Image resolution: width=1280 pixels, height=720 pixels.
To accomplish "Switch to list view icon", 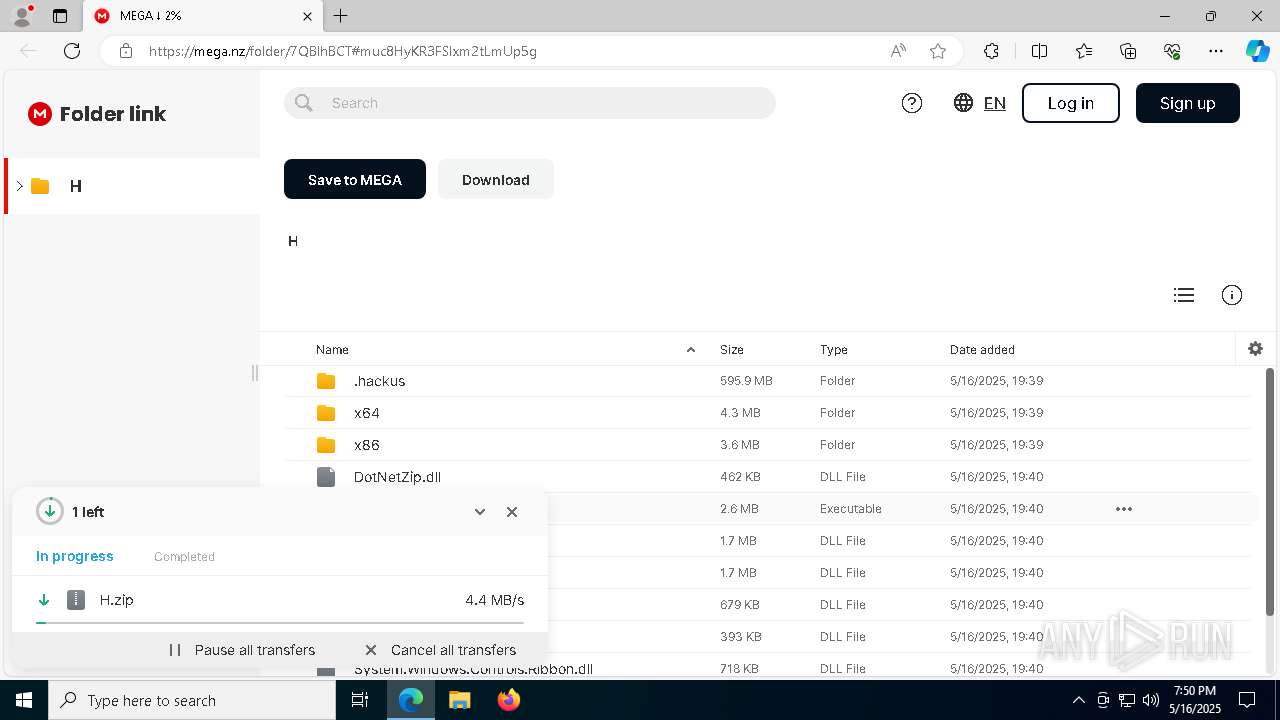I will click(x=1184, y=295).
